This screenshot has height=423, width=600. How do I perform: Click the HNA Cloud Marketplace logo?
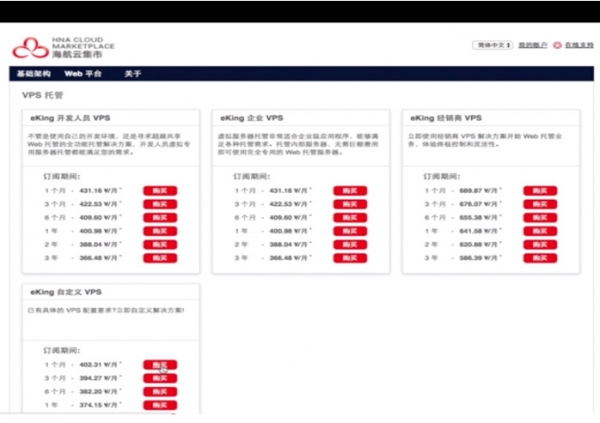pos(63,47)
